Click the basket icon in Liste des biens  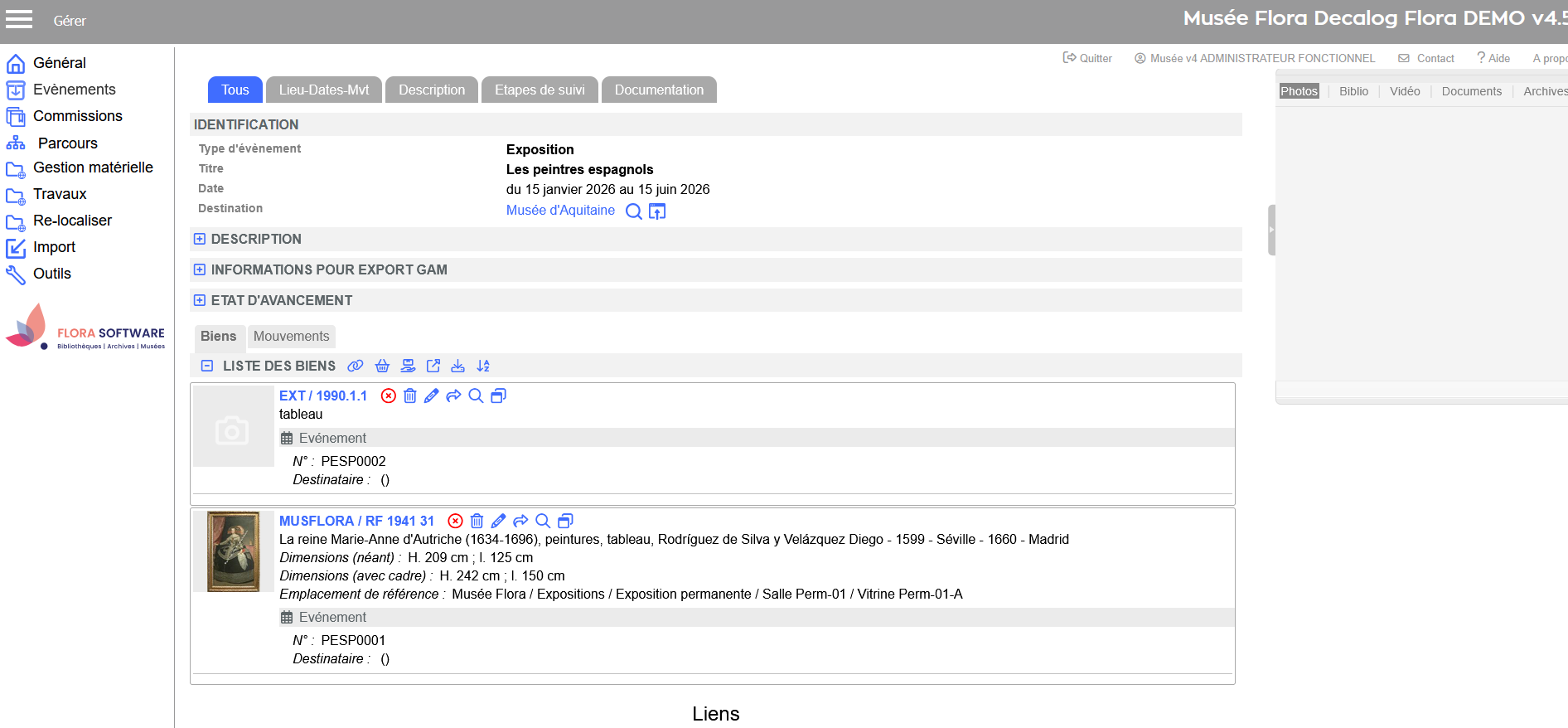(382, 366)
